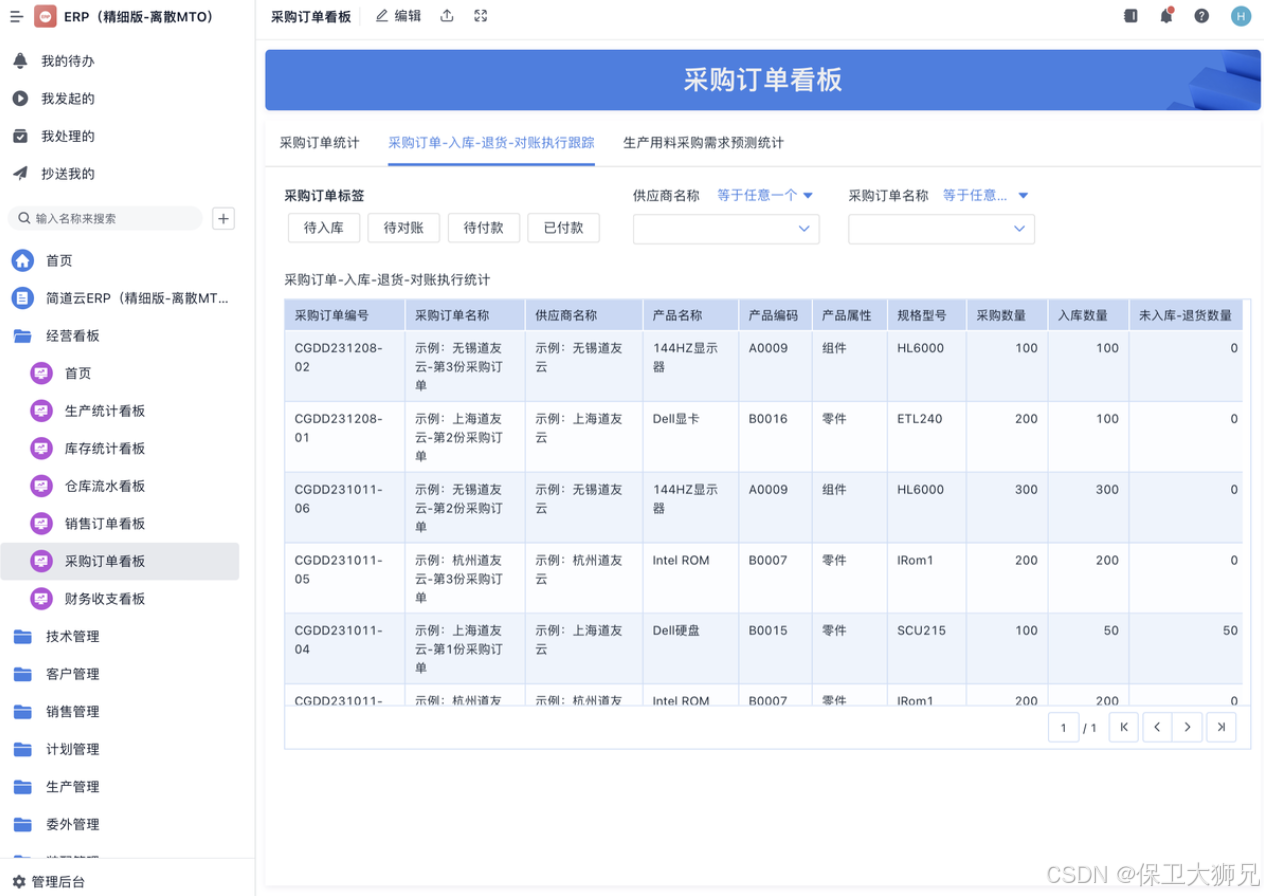Click the red ERP app logo
The image size is (1264, 896).
[x=45, y=16]
